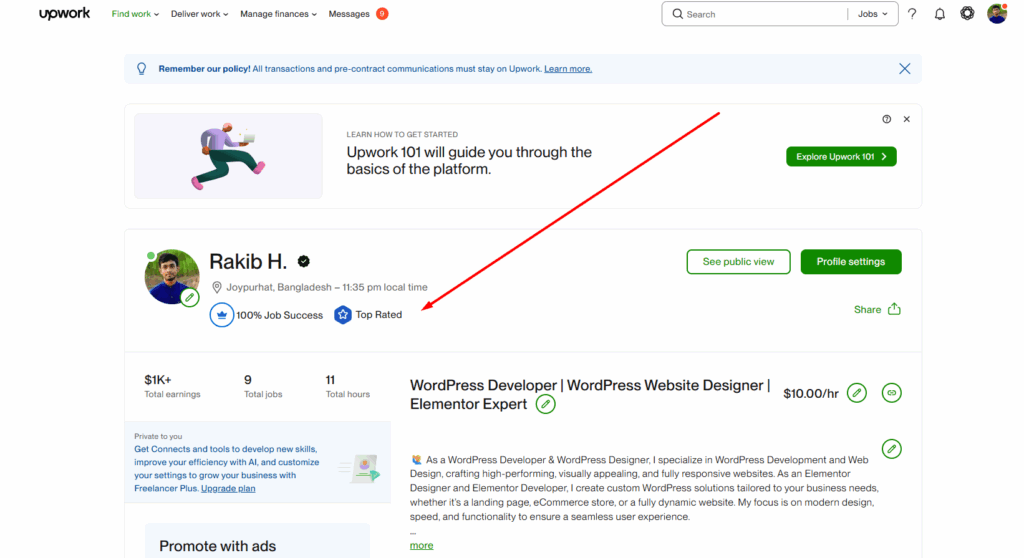
Task: Copy profile link icon beside rate
Action: [x=891, y=393]
